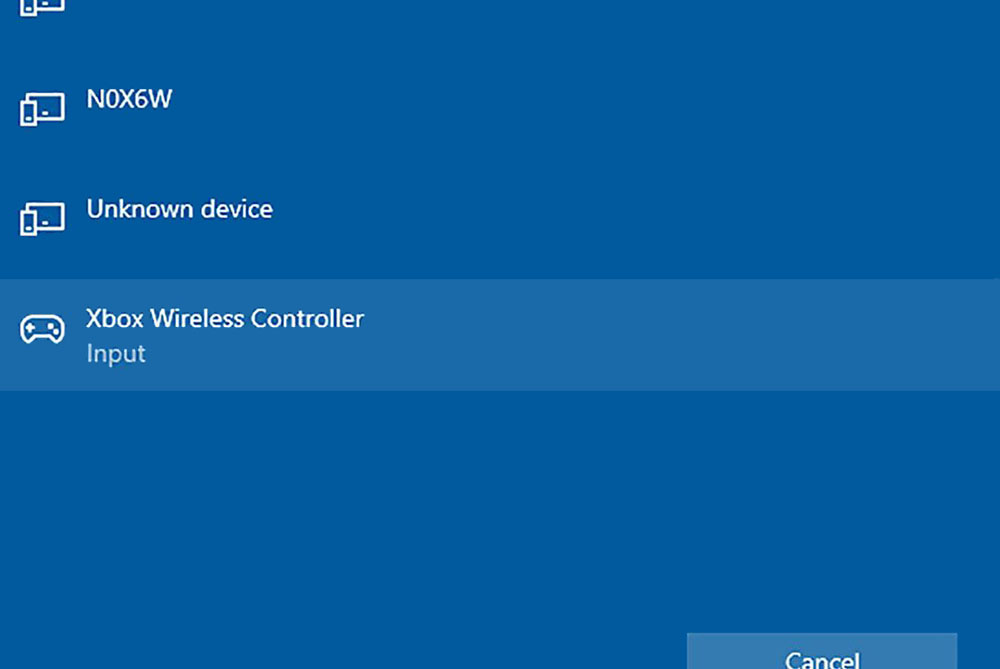Select the N0X6W device name
The image size is (1000, 669).
[x=129, y=100]
